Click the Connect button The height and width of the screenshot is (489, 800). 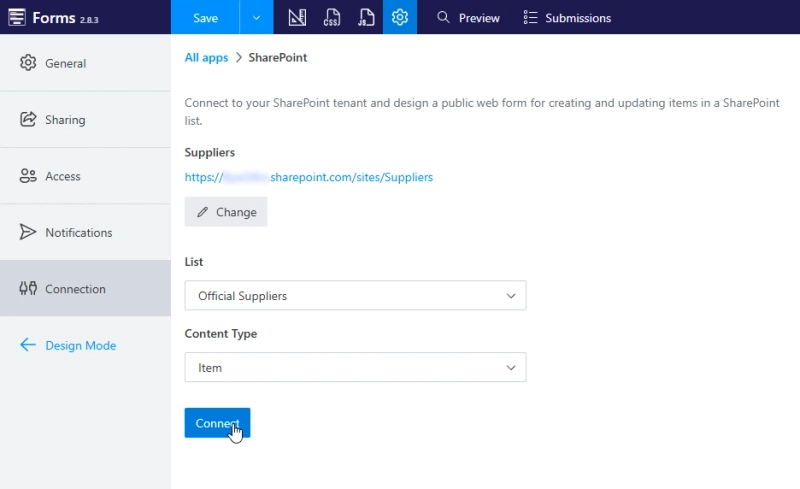(x=217, y=423)
